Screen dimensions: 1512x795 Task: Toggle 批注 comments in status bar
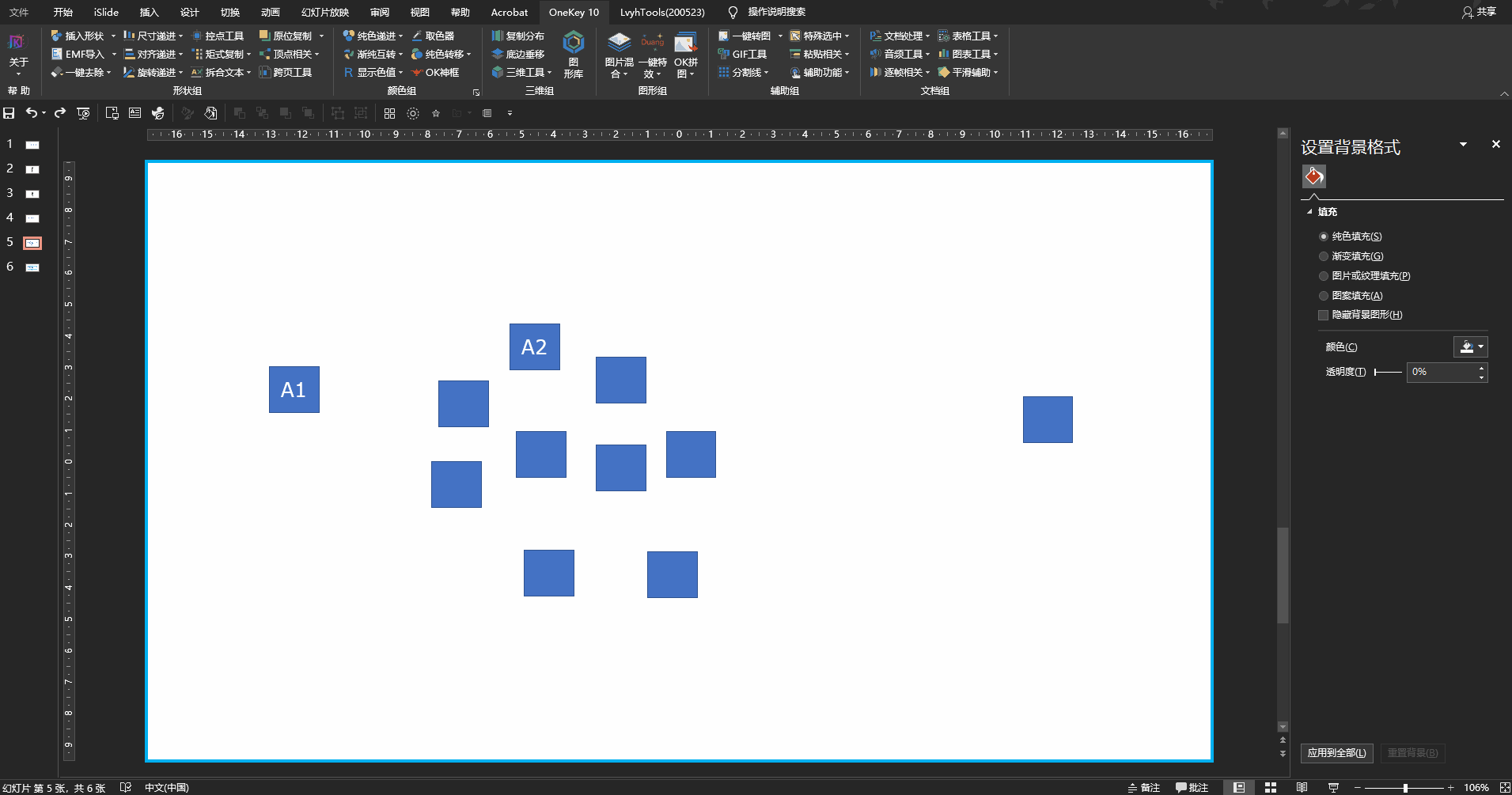(1192, 788)
